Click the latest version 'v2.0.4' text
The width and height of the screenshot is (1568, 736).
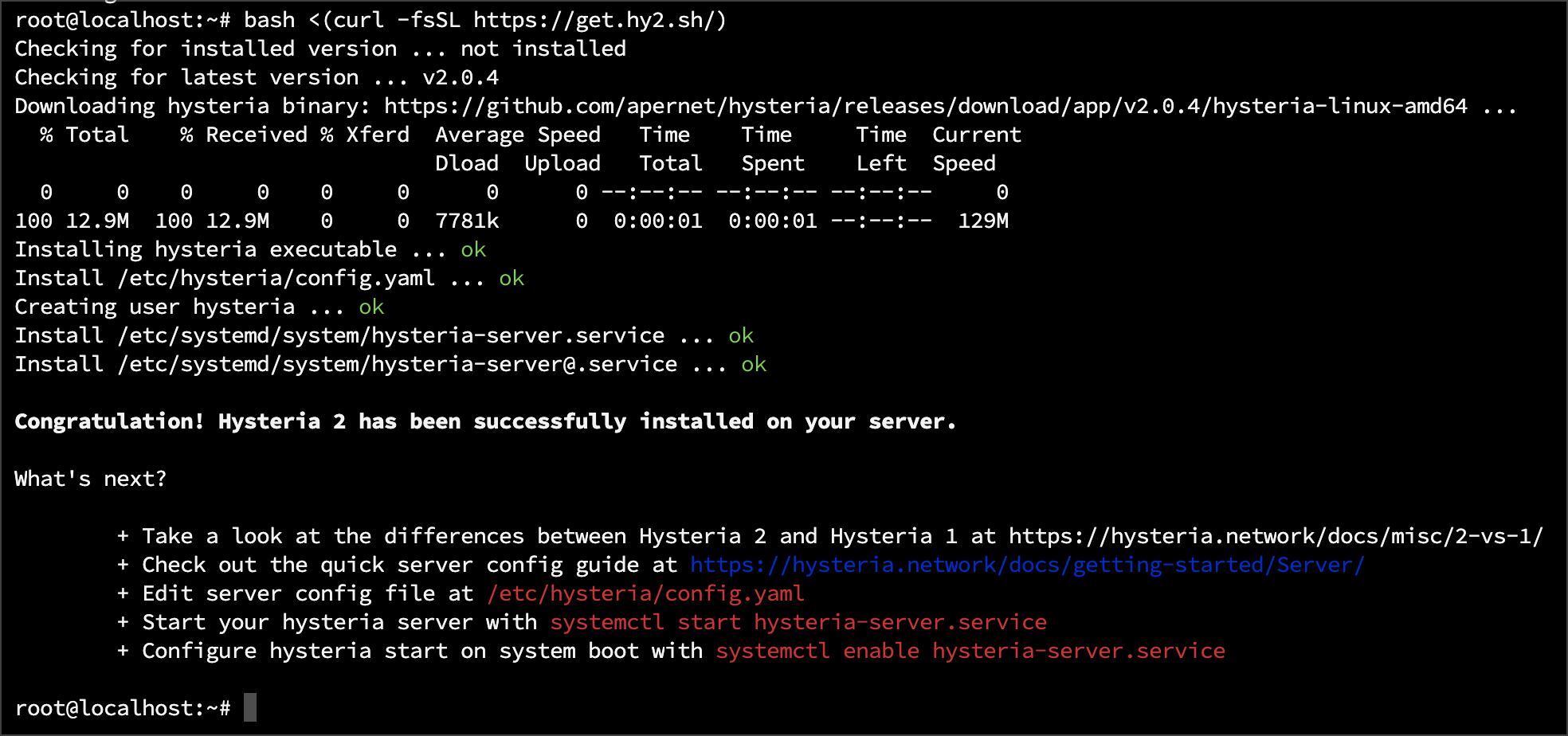[x=461, y=77]
